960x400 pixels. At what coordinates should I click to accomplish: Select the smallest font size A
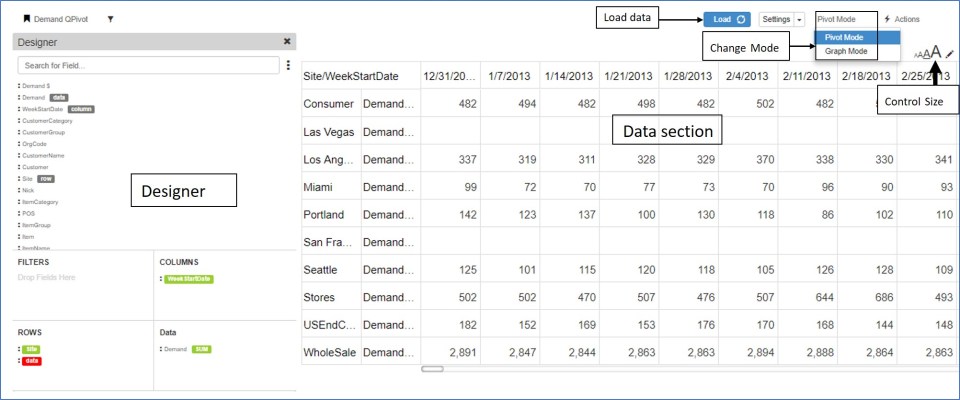(x=916, y=56)
